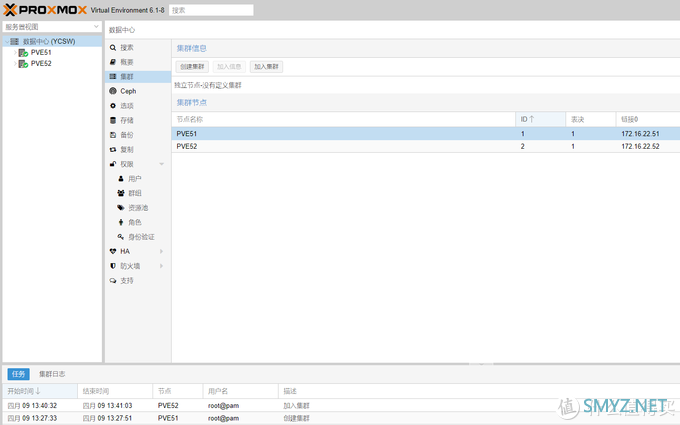680x425 pixels.
Task: Click the 结束时间 column header
Action: click(x=115, y=391)
